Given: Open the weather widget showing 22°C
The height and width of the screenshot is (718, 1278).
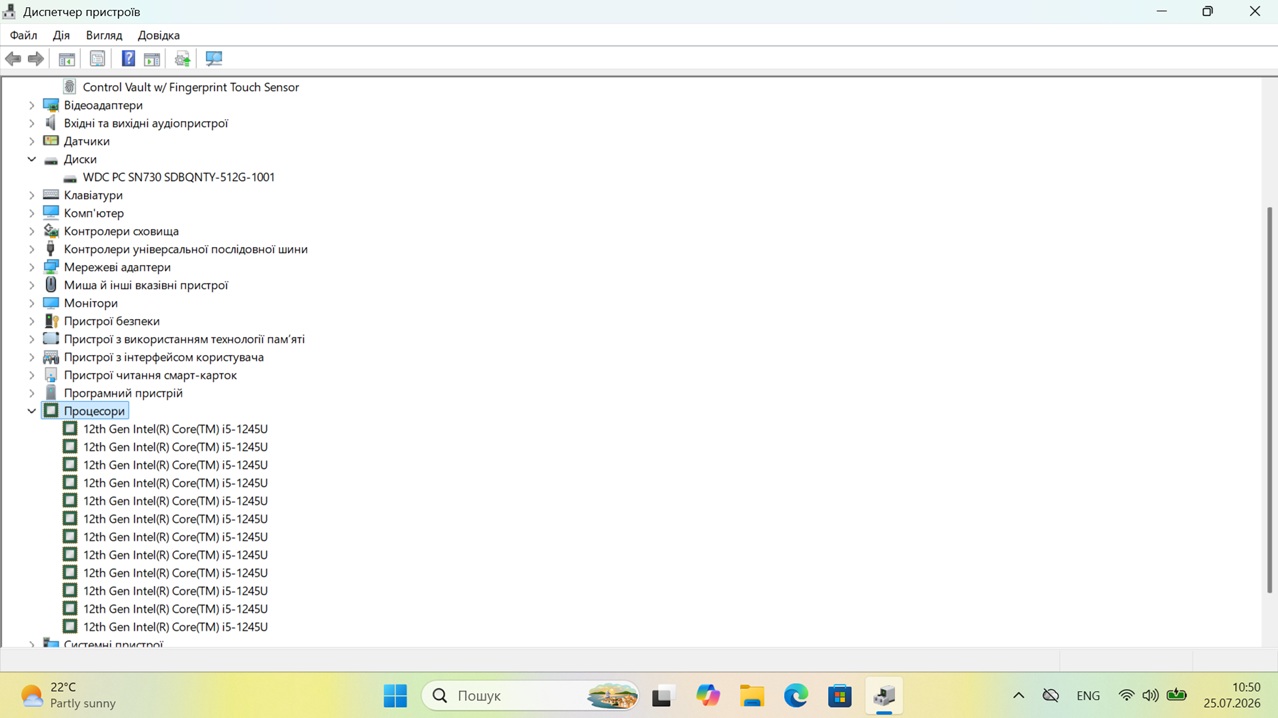Looking at the screenshot, I should [x=68, y=696].
